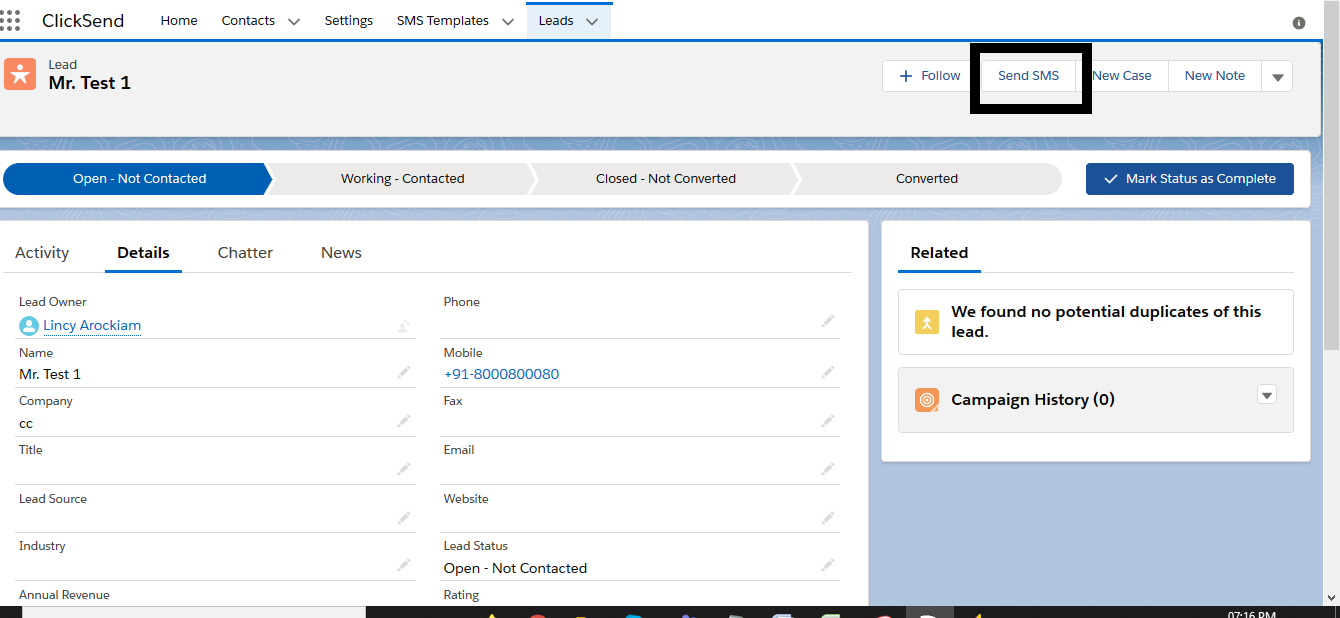Click the Campaign History icon
This screenshot has width=1340, height=618.
[927, 400]
